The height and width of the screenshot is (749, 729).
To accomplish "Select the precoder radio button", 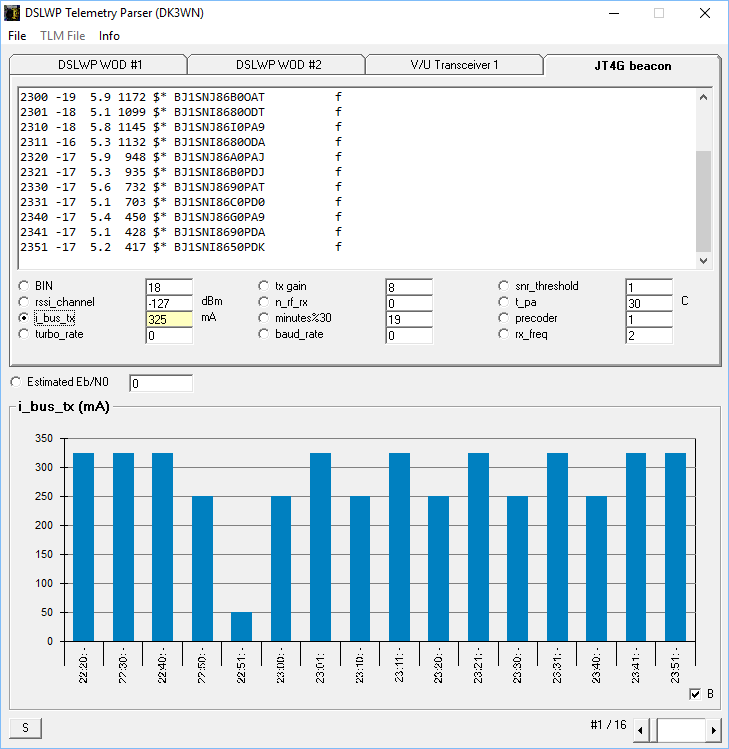I will tap(503, 318).
